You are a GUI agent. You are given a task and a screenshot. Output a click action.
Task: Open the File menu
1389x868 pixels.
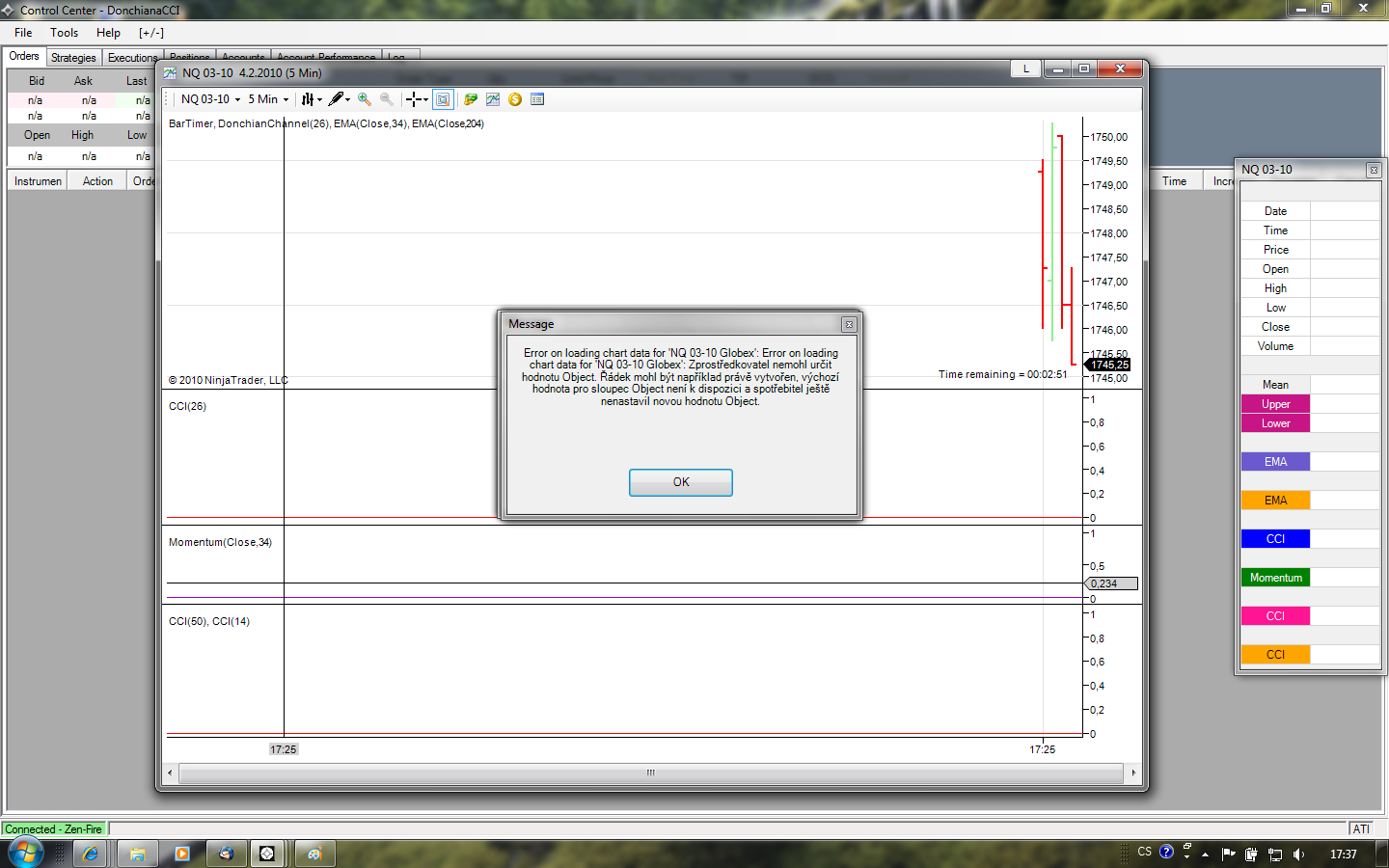click(x=23, y=33)
